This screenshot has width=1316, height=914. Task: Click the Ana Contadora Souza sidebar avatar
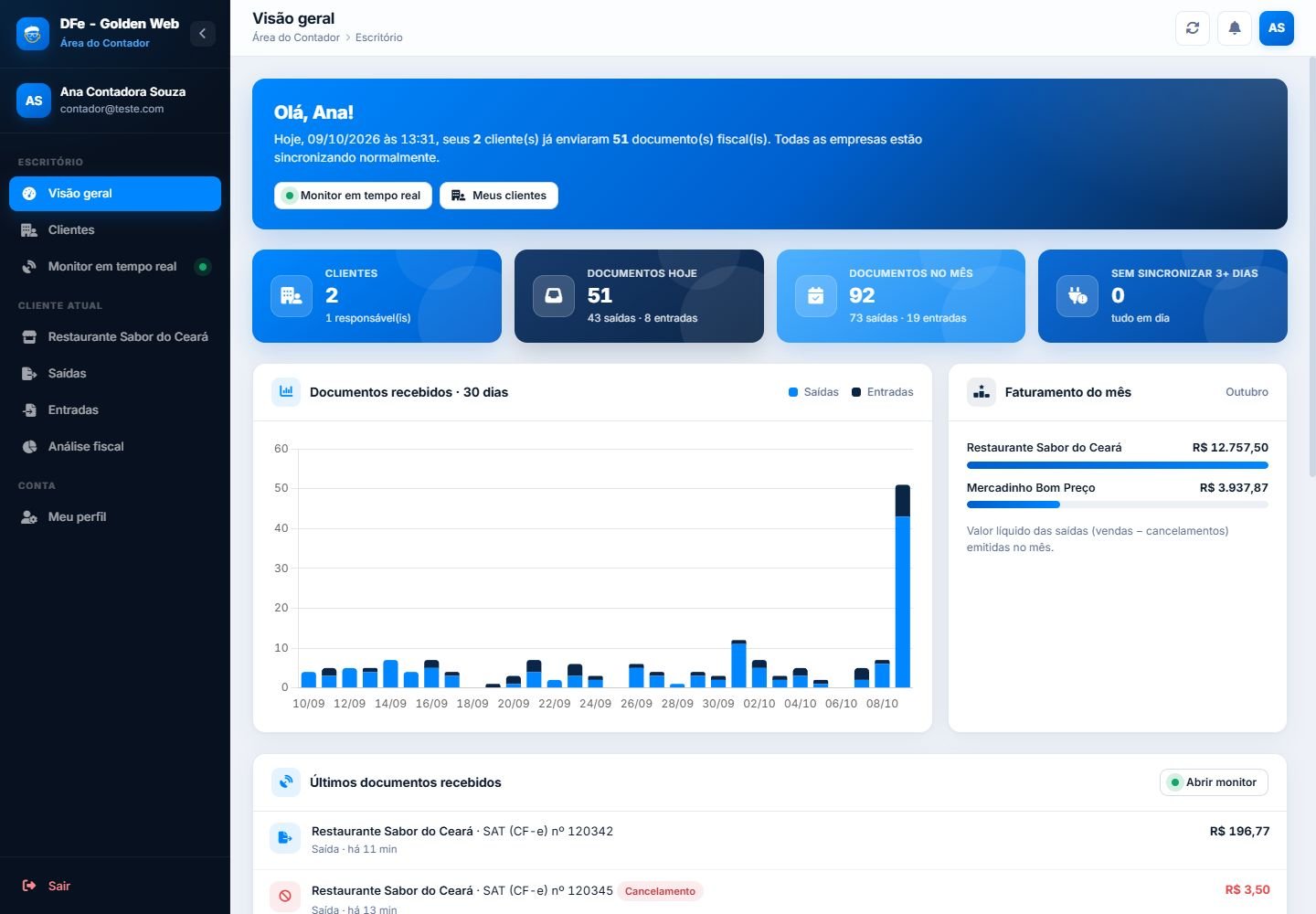(34, 101)
